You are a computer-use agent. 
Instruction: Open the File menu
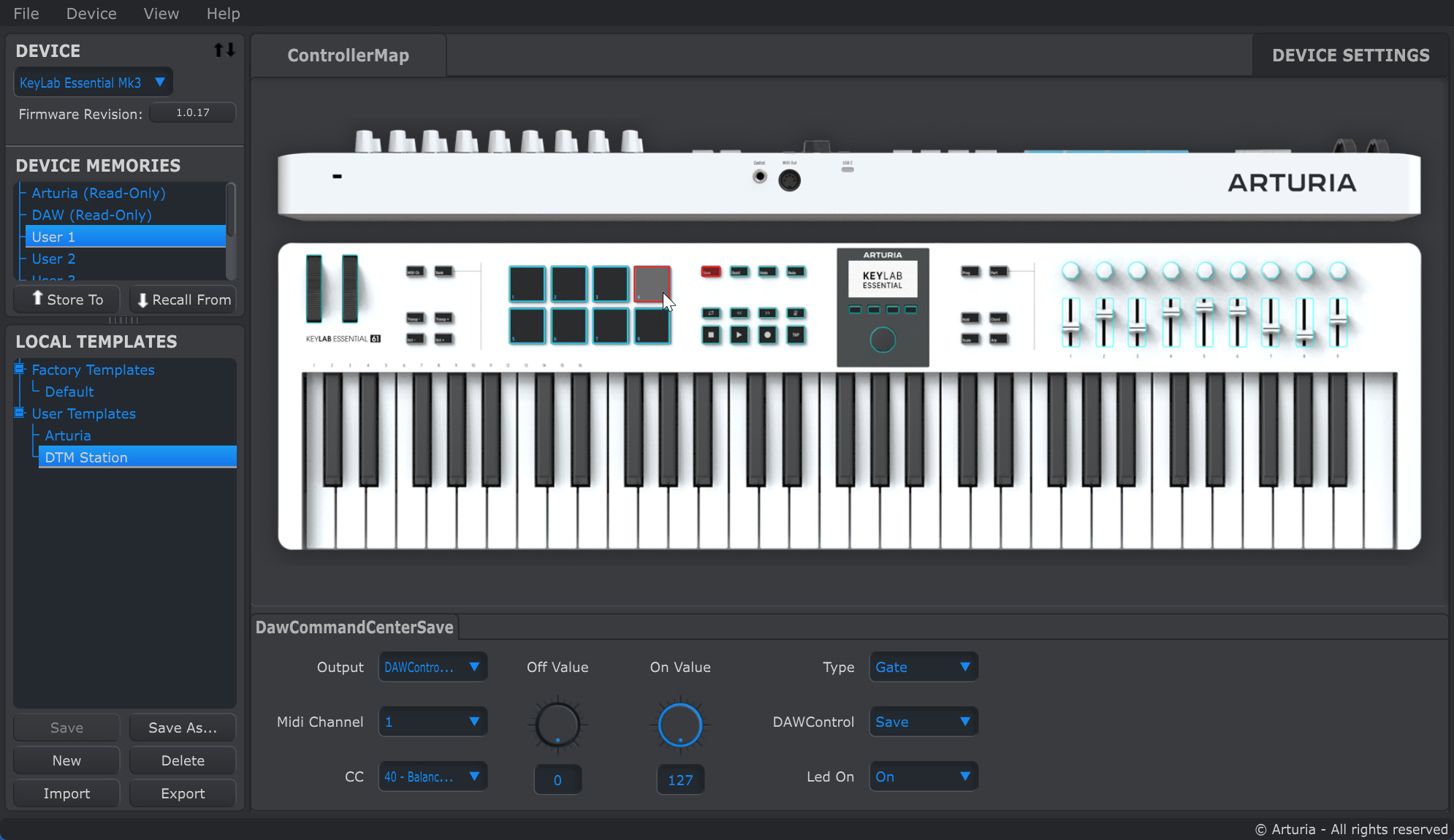(x=26, y=13)
